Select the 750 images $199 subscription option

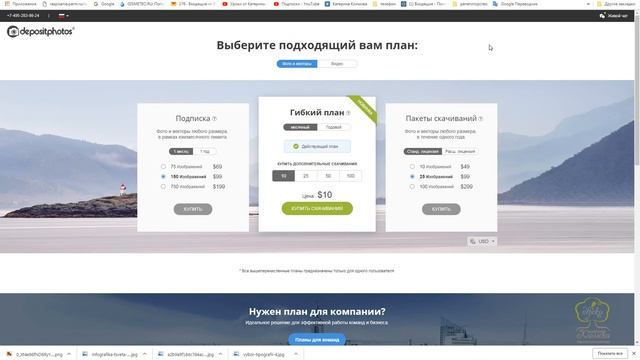[x=163, y=187]
